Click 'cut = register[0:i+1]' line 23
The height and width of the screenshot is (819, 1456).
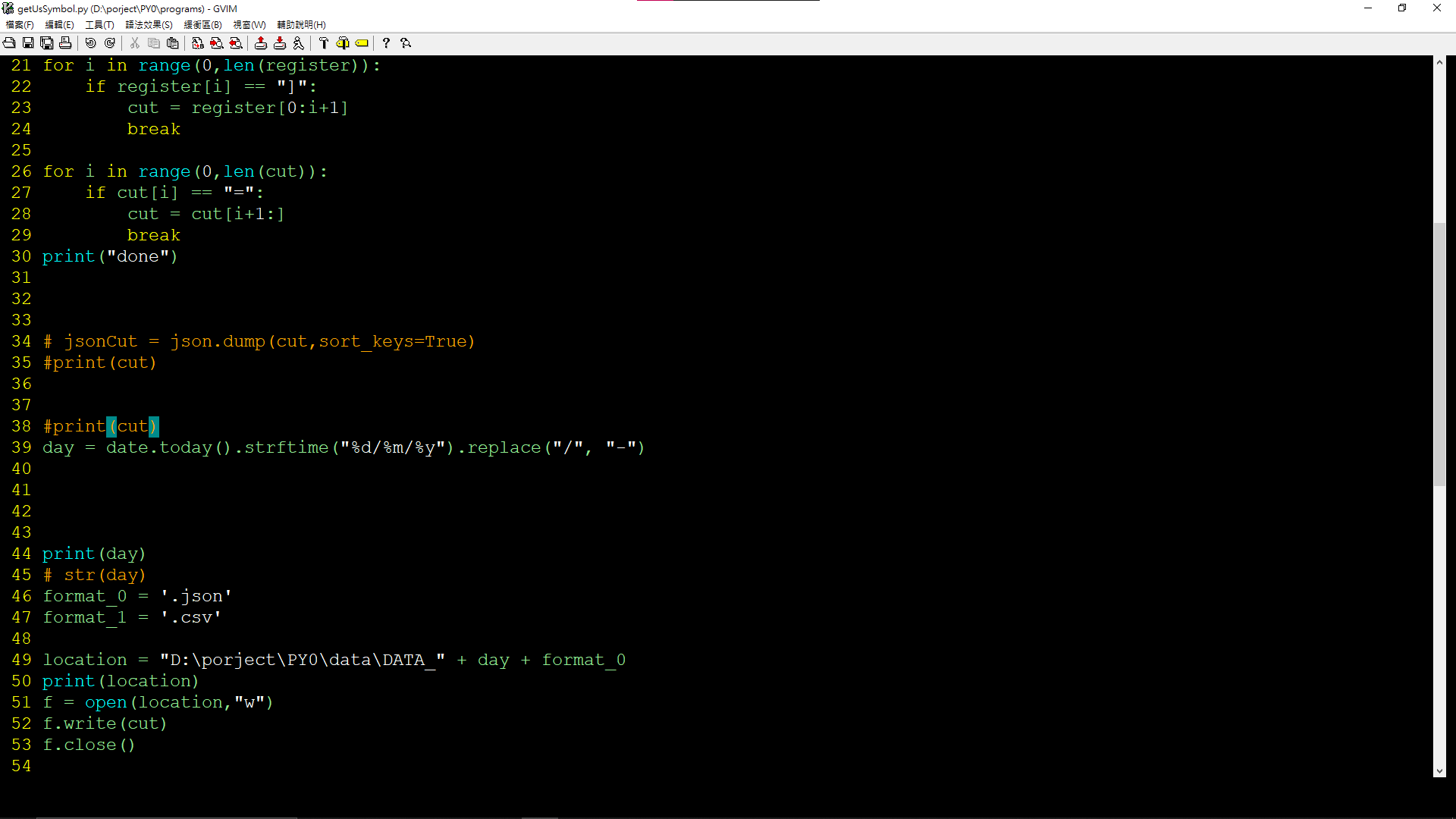tap(238, 108)
